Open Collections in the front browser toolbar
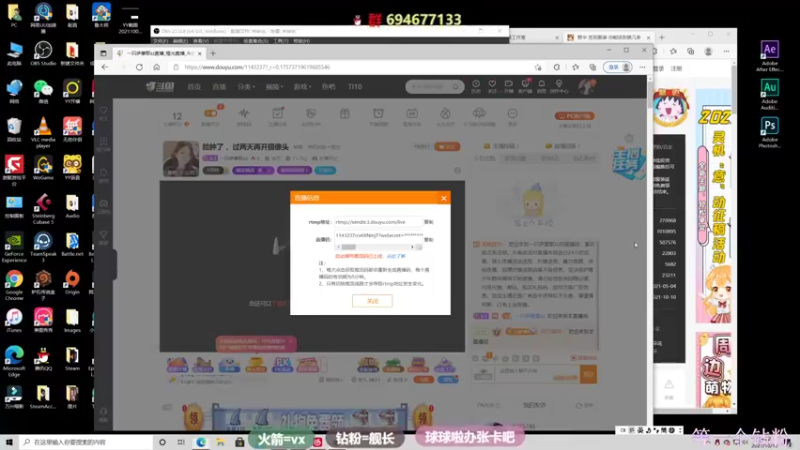Screen dimensions: 800x450 (x=592, y=67)
